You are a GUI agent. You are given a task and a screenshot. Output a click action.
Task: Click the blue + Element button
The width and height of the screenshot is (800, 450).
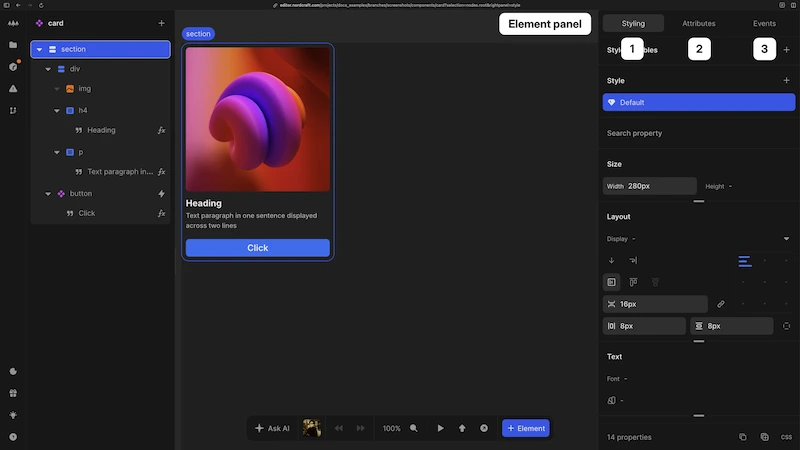coord(526,428)
